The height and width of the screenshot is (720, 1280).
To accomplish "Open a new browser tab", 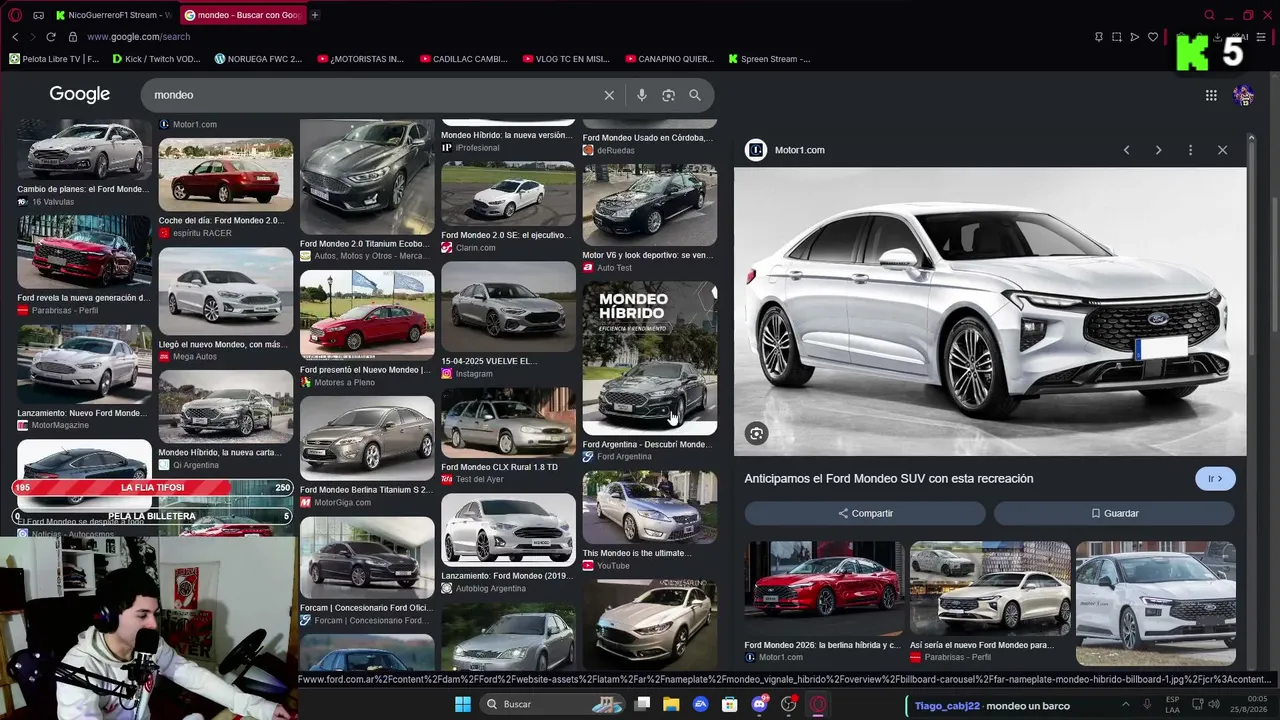I will (x=314, y=15).
